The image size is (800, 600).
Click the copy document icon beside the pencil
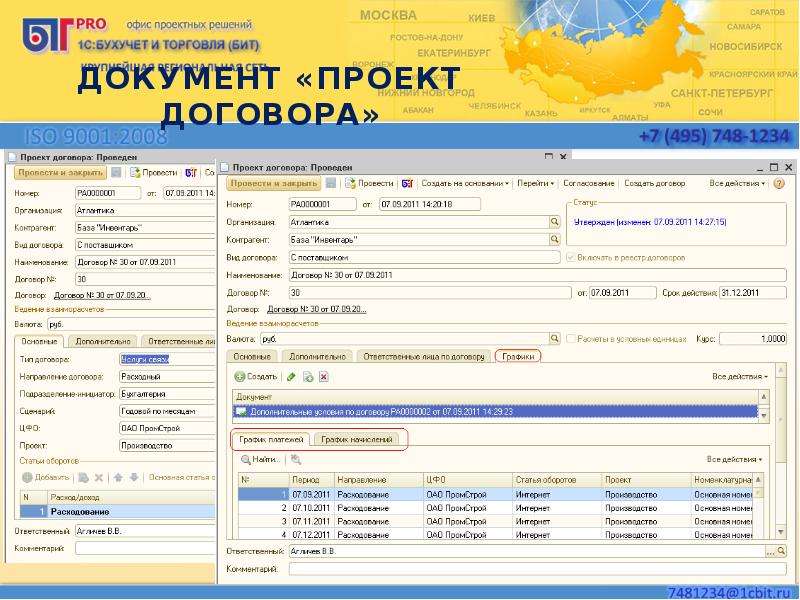coord(308,377)
